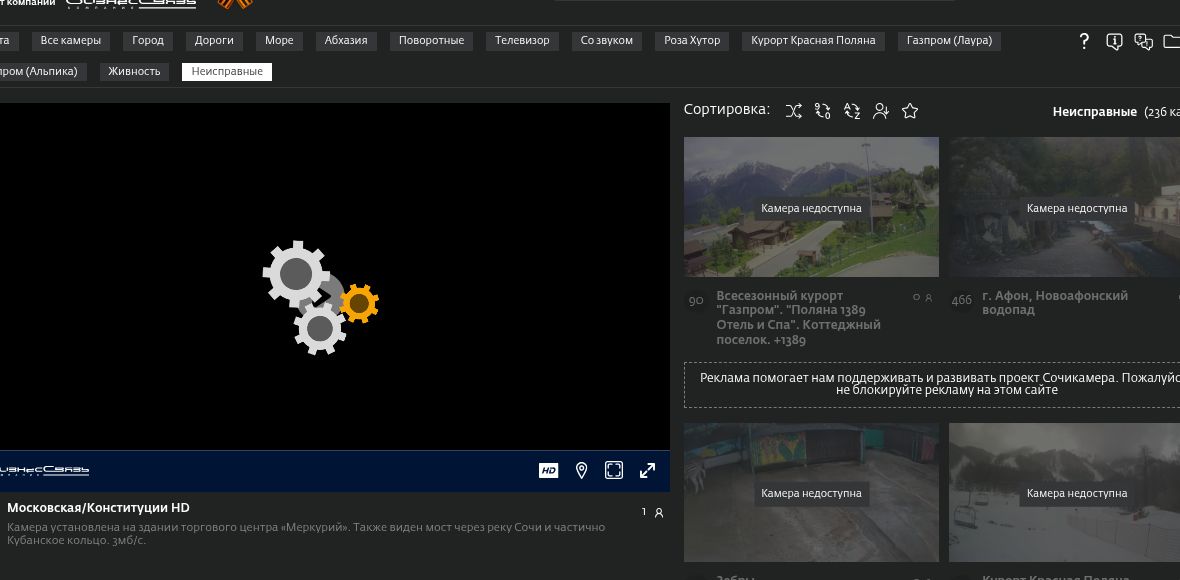
Task: Click camera number 90 badge
Action: click(x=696, y=301)
